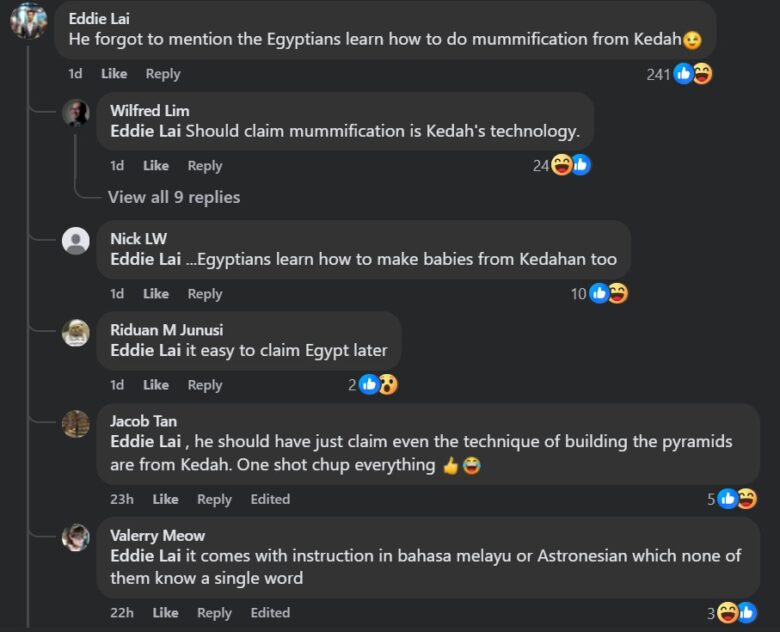Show edit history of Jacob Tan's reply
Screen dimensions: 780x632
270,499
